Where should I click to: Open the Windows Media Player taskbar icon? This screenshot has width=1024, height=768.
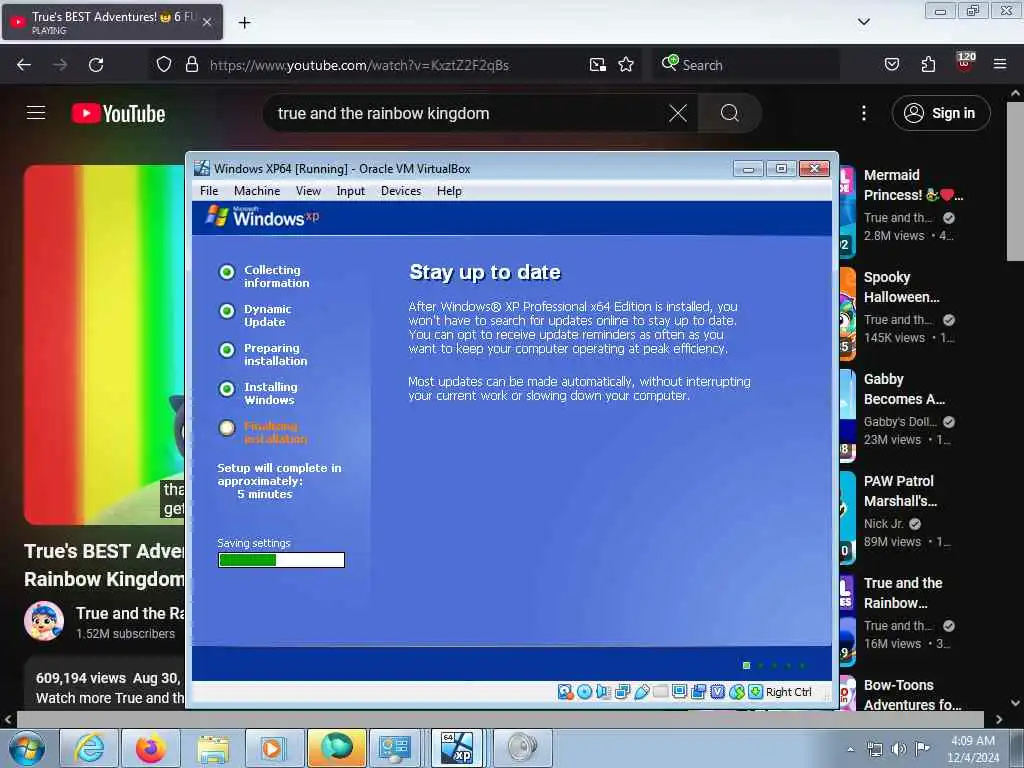click(274, 748)
